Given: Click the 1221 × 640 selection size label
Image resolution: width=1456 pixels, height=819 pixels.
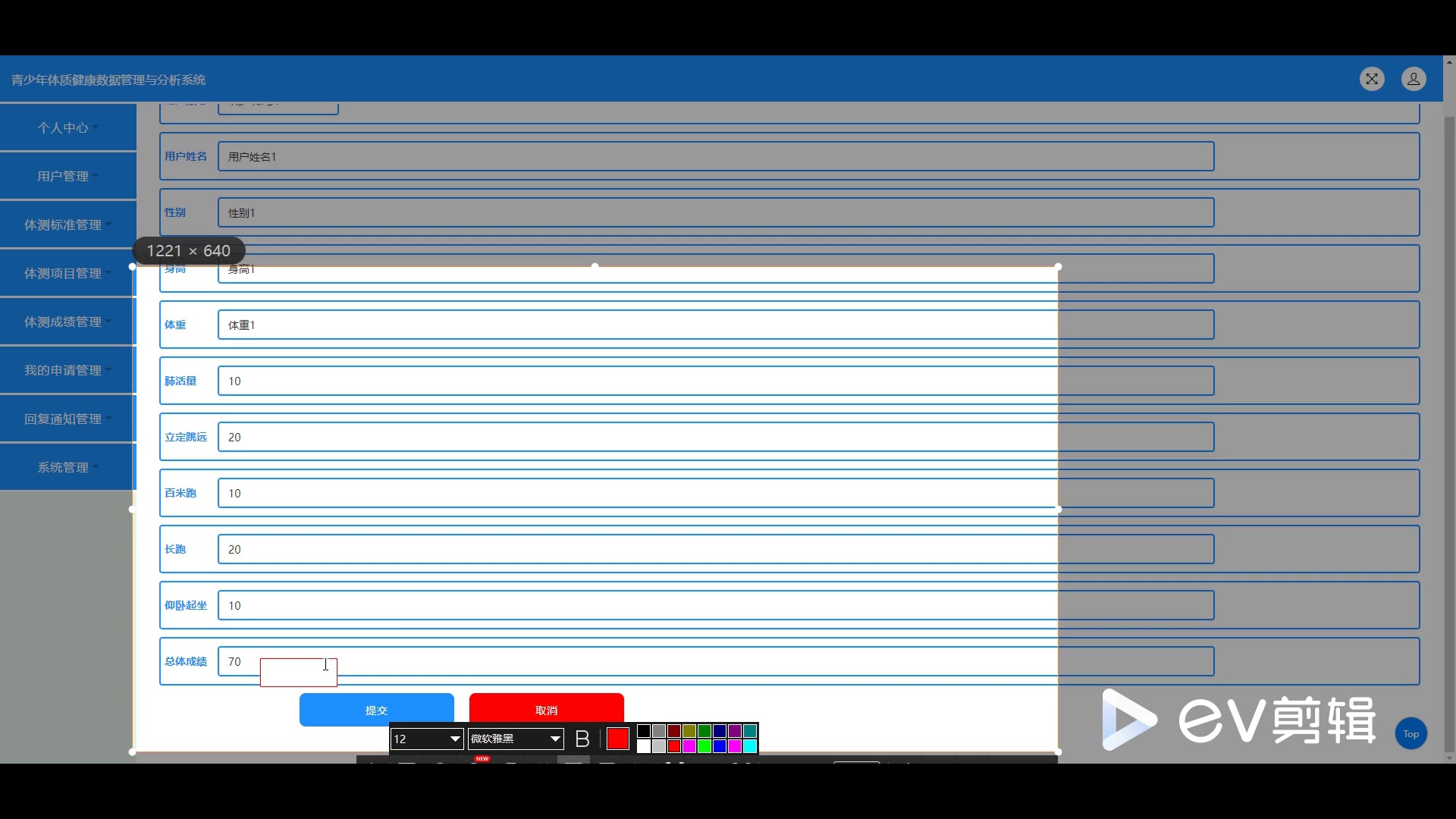Looking at the screenshot, I should point(189,251).
